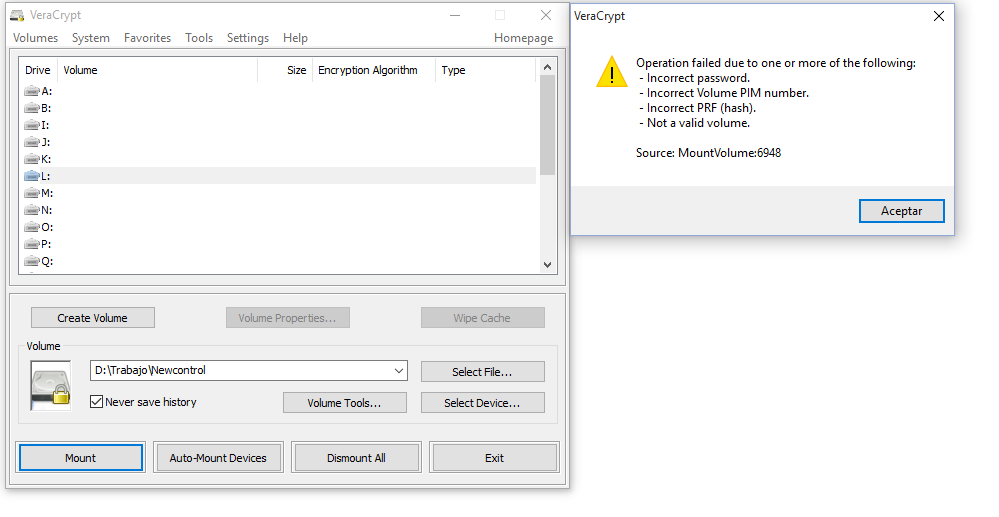Click the Encryption Algorithm column header
Image resolution: width=999 pixels, height=517 pixels.
[374, 70]
